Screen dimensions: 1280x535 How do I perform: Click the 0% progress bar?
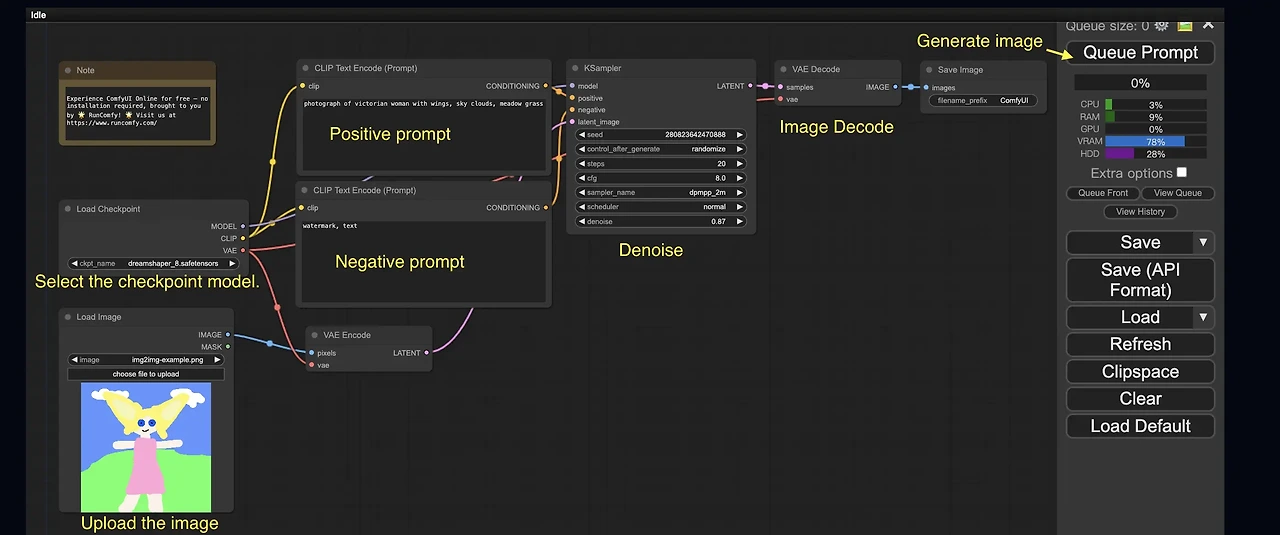click(x=1140, y=83)
